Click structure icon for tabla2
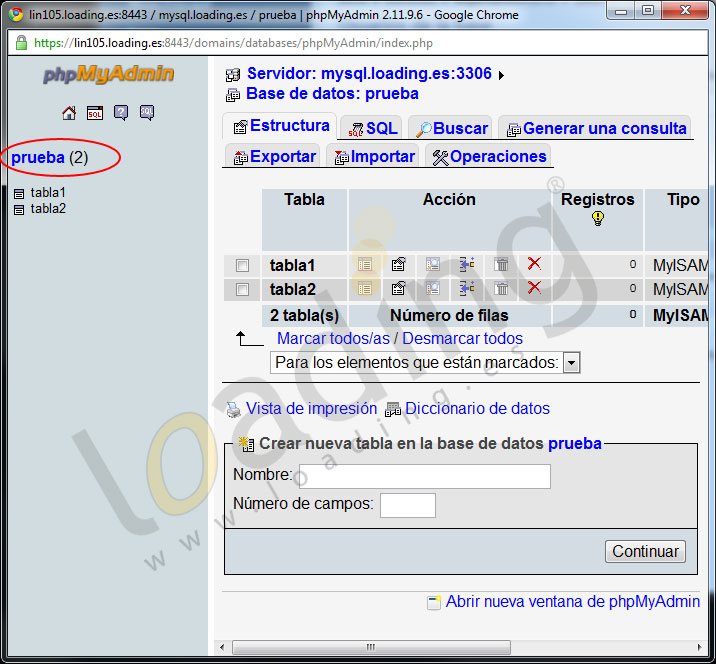 click(399, 289)
